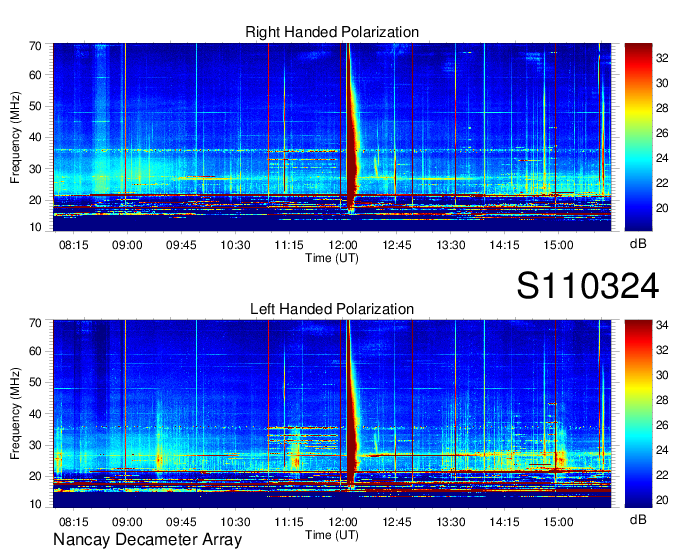Click the bottom plot's Time (UT) axis label
Image resolution: width=680 pixels, height=552 pixels.
[332, 535]
